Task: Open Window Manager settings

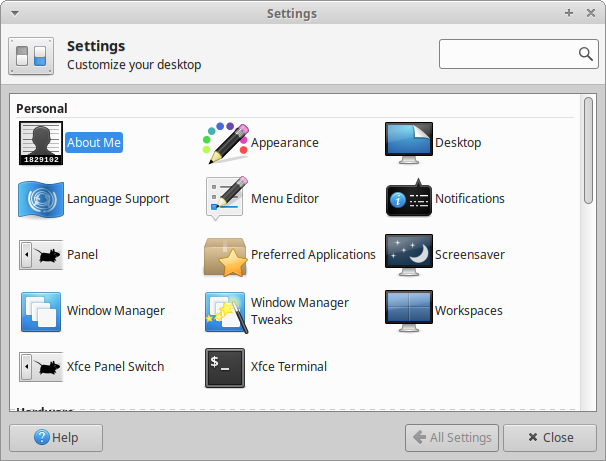Action: tap(41, 311)
